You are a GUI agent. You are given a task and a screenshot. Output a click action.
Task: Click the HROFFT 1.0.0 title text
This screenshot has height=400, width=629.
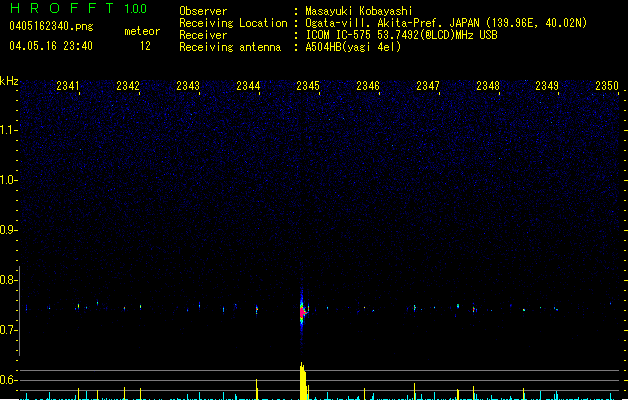pyautogui.click(x=79, y=8)
